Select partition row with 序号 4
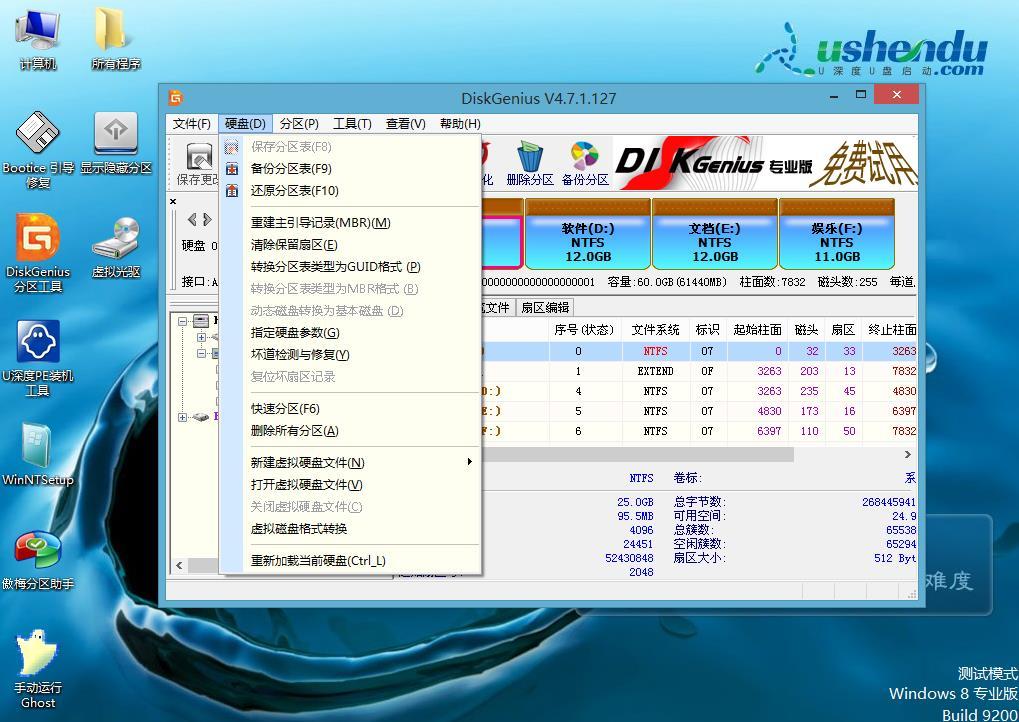1019x722 pixels. pos(699,391)
